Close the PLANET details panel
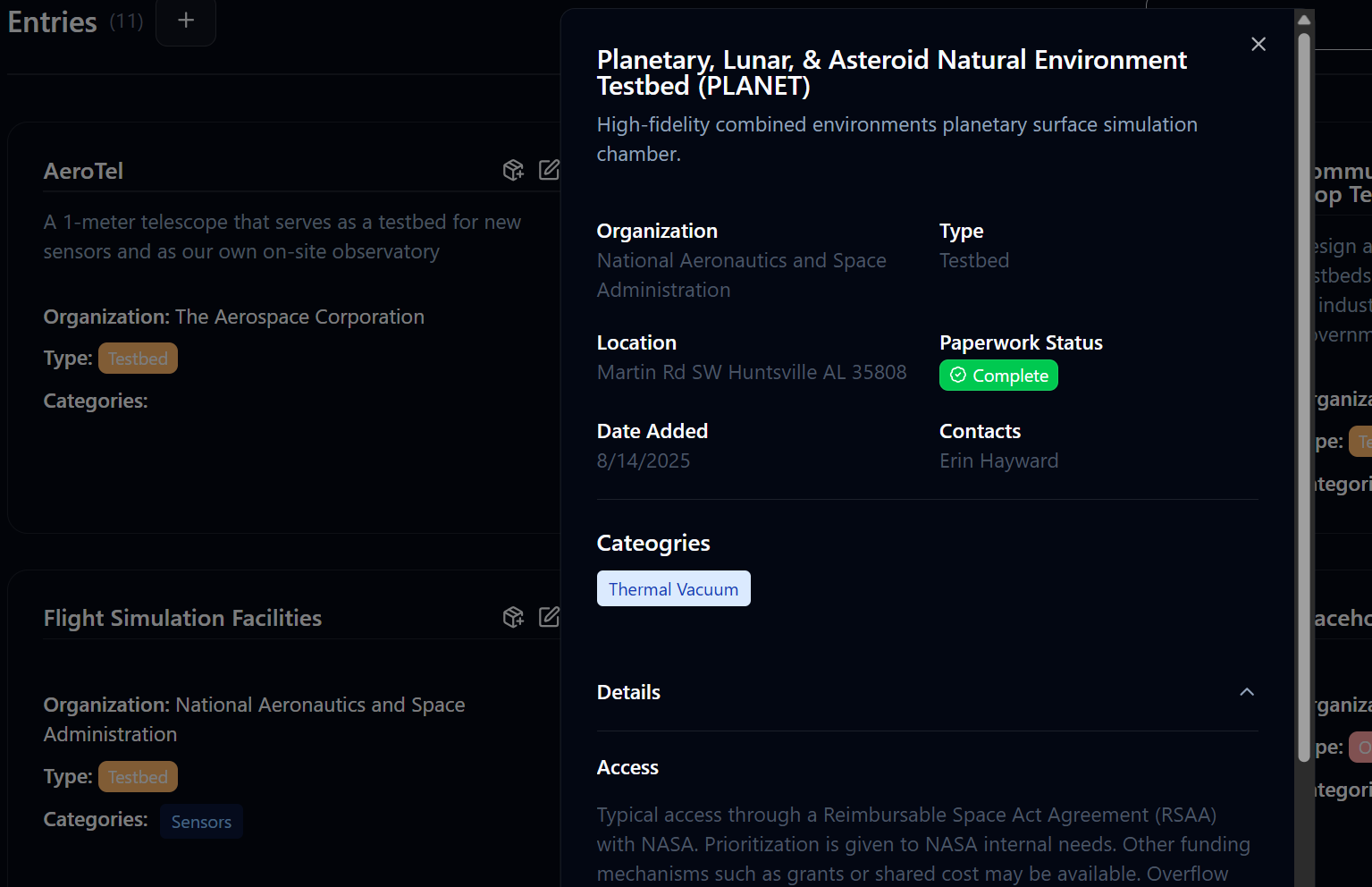The width and height of the screenshot is (1372, 887). click(1258, 44)
